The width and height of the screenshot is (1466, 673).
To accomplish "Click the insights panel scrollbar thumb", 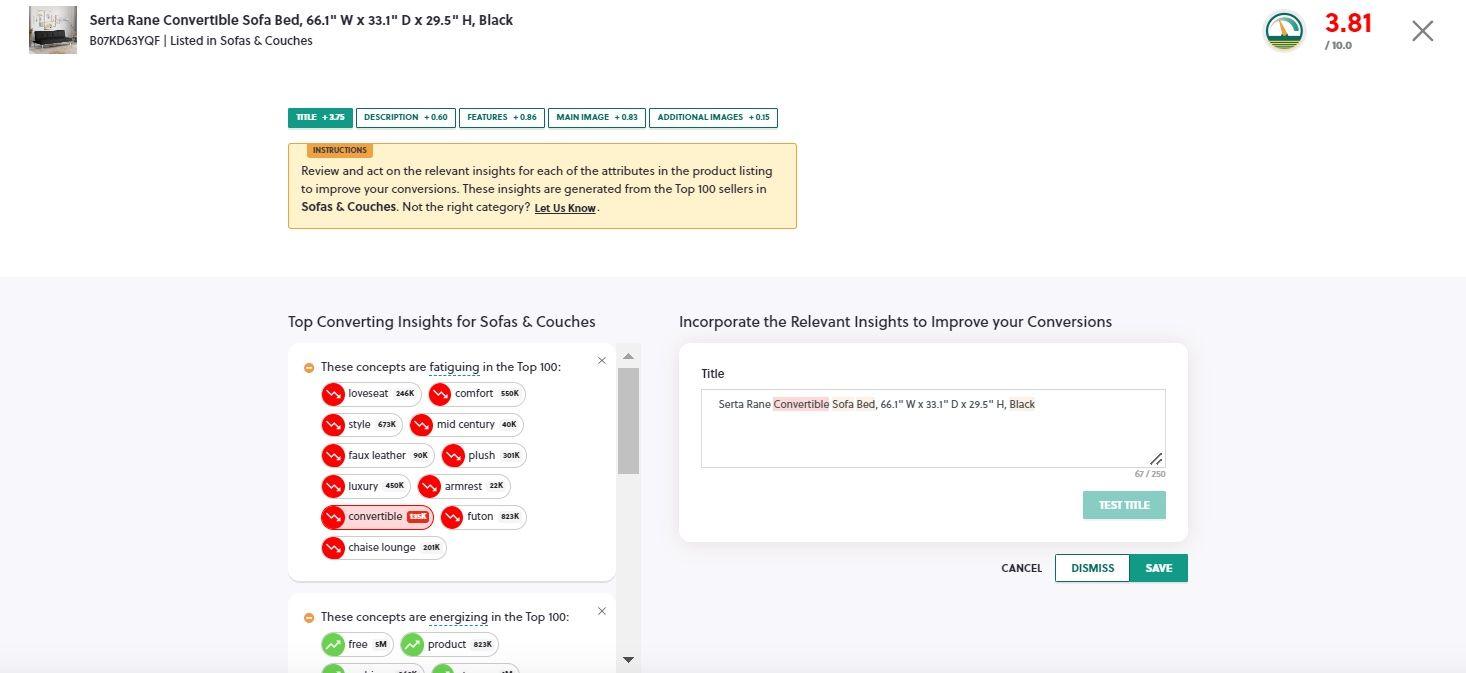I will [628, 421].
